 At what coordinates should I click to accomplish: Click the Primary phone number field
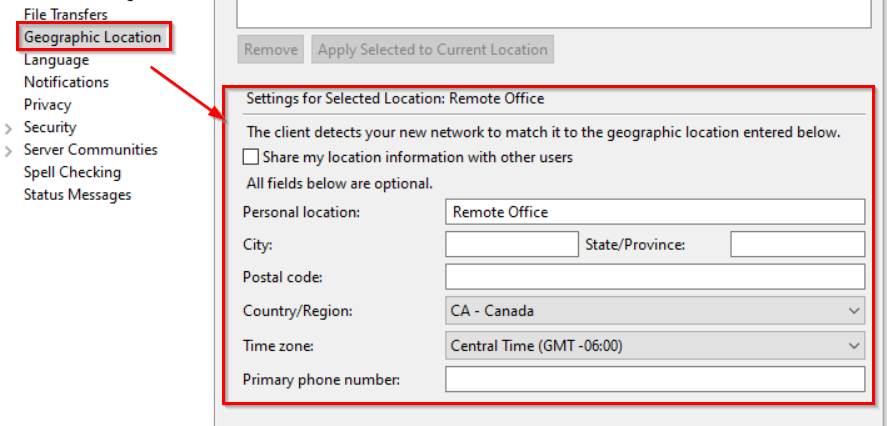click(654, 380)
